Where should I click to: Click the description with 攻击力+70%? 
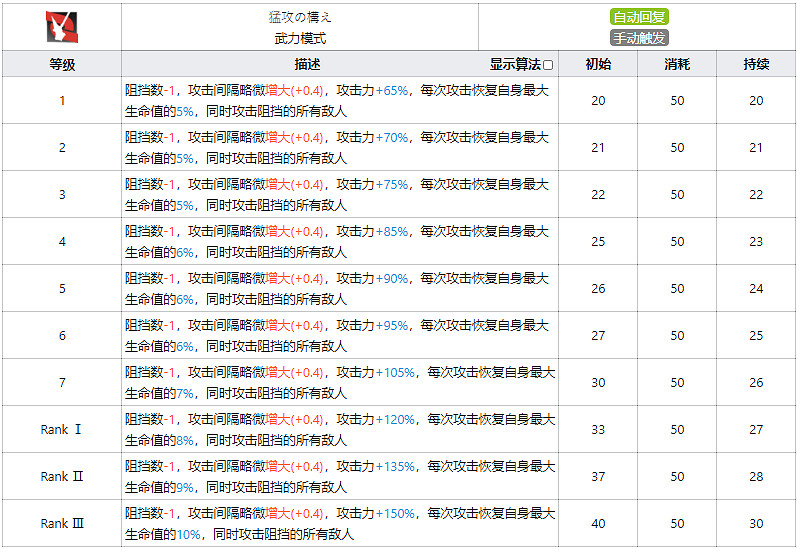tap(340, 148)
